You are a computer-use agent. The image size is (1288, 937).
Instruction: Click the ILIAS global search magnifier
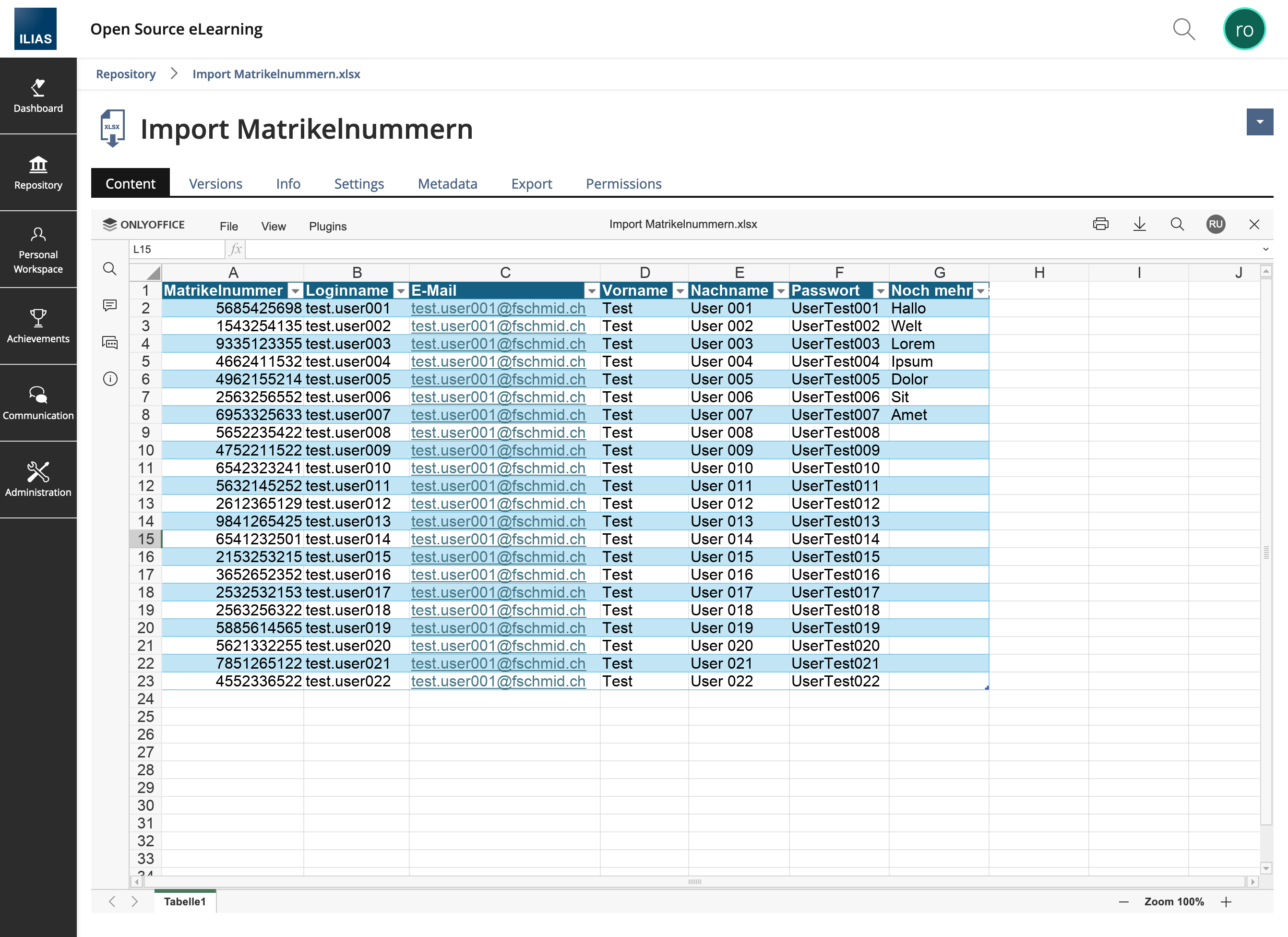pos(1183,29)
